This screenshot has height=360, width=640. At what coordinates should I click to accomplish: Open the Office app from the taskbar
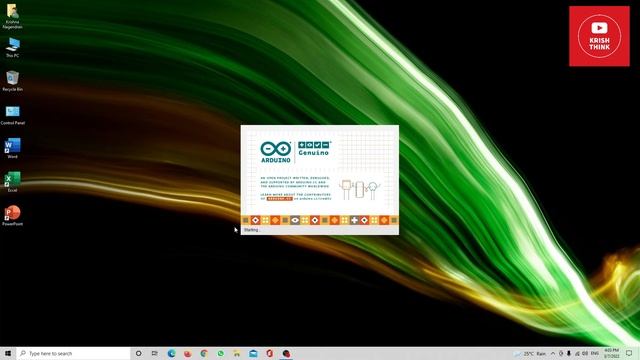(x=269, y=353)
